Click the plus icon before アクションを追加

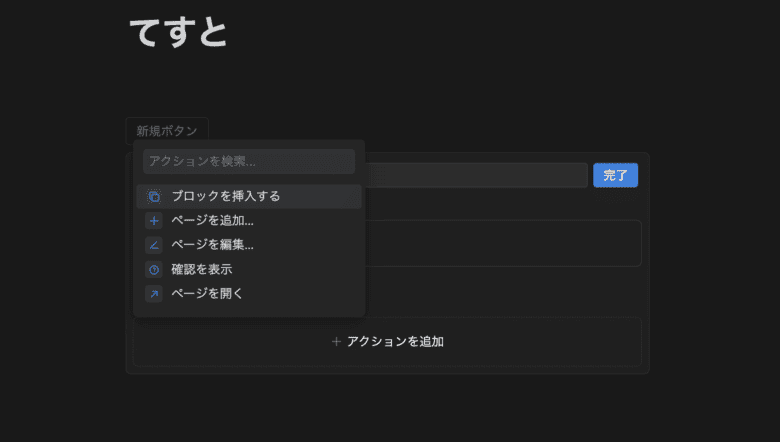tap(336, 341)
